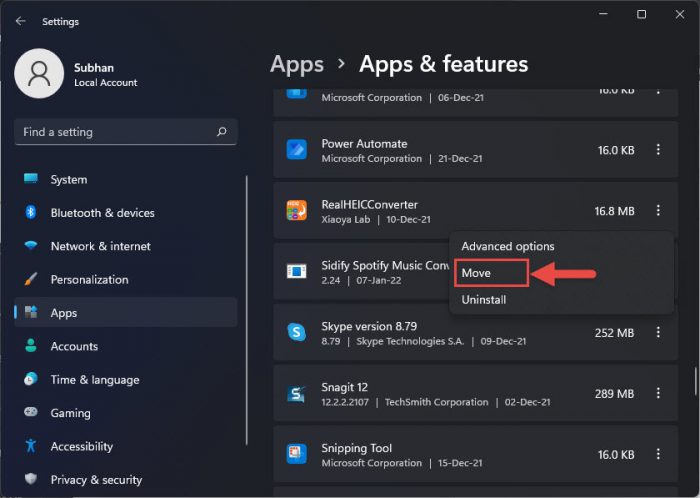Click the Snagit 12 app icon
The width and height of the screenshot is (700, 498).
point(296,393)
